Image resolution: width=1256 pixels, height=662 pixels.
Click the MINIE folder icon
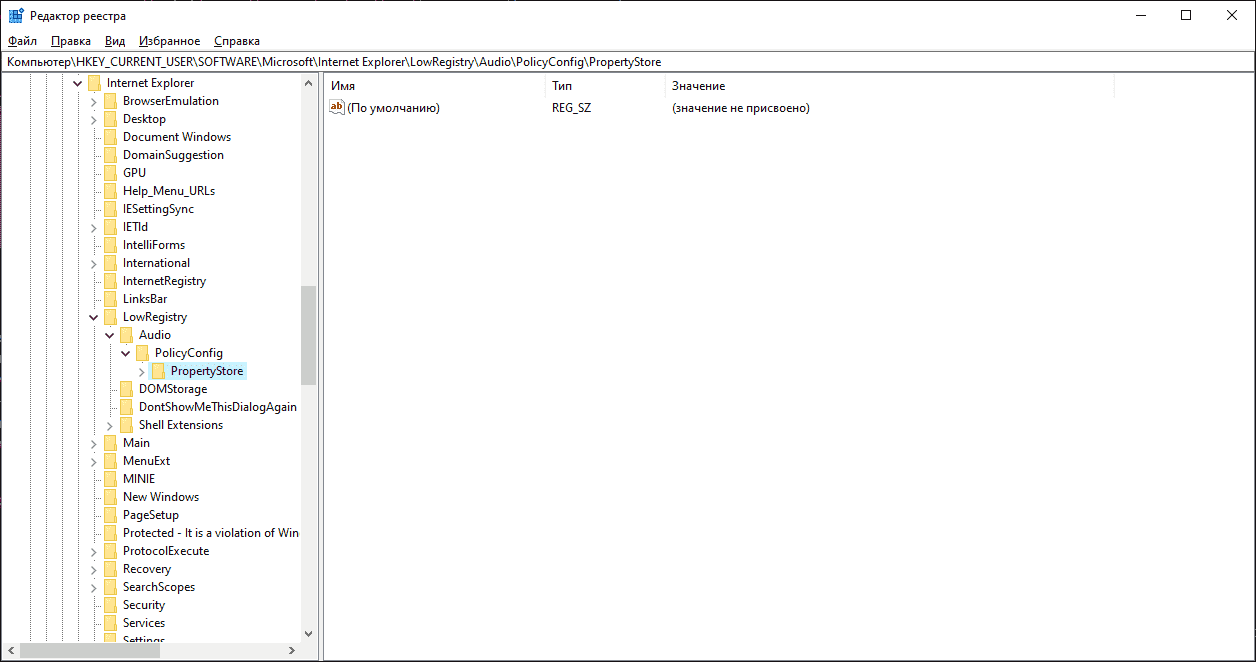(110, 479)
